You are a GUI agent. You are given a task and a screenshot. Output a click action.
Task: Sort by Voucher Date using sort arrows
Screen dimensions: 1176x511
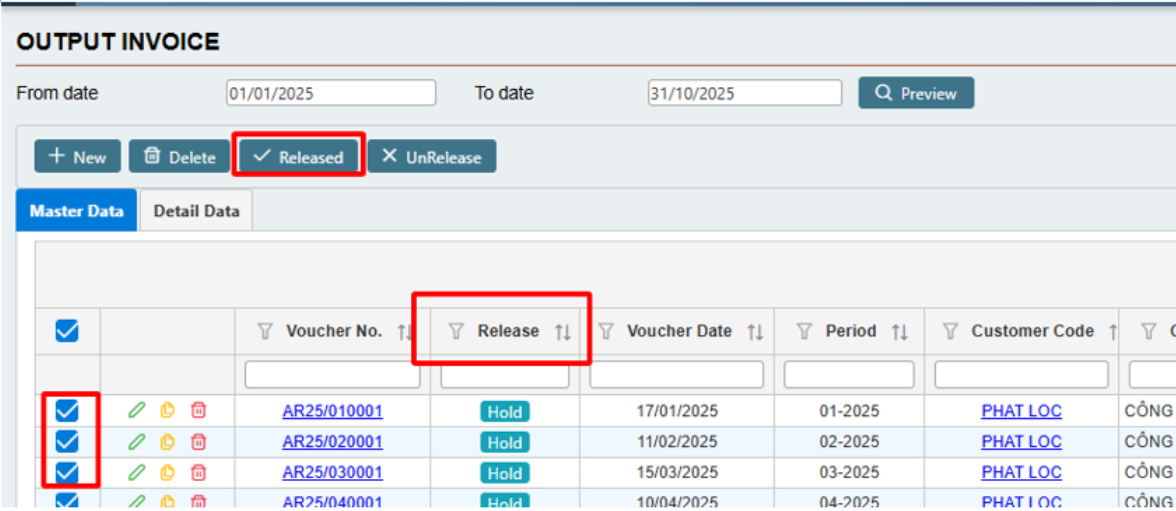[x=755, y=332]
